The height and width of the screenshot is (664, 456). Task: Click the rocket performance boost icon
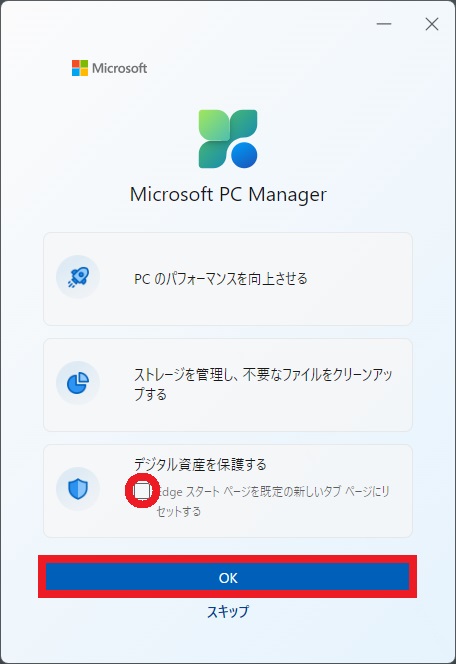click(x=78, y=277)
